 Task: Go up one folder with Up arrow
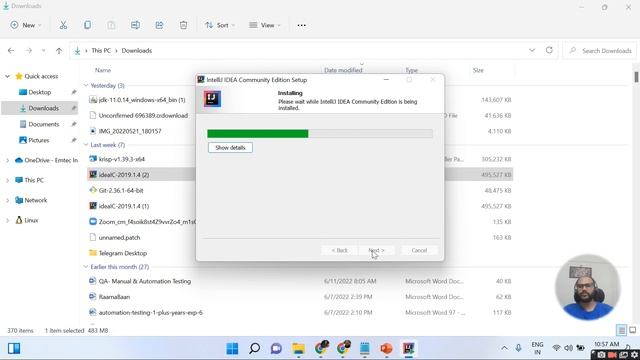(x=59, y=51)
